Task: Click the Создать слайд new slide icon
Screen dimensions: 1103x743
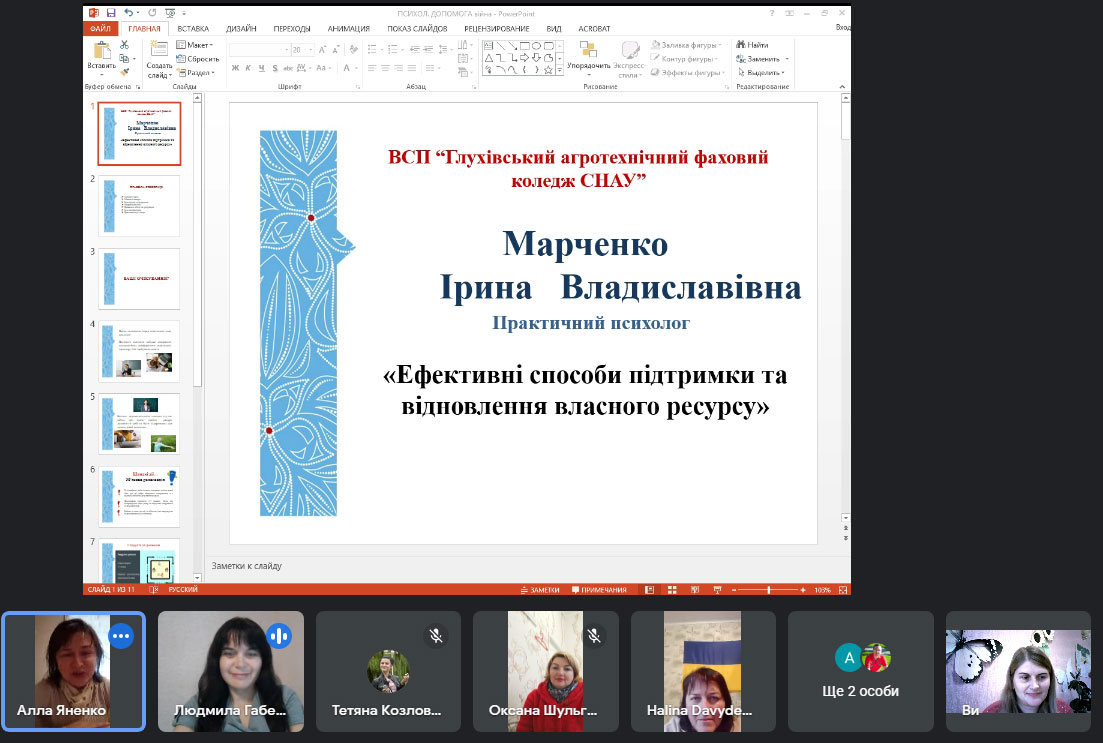Action: click(x=160, y=49)
